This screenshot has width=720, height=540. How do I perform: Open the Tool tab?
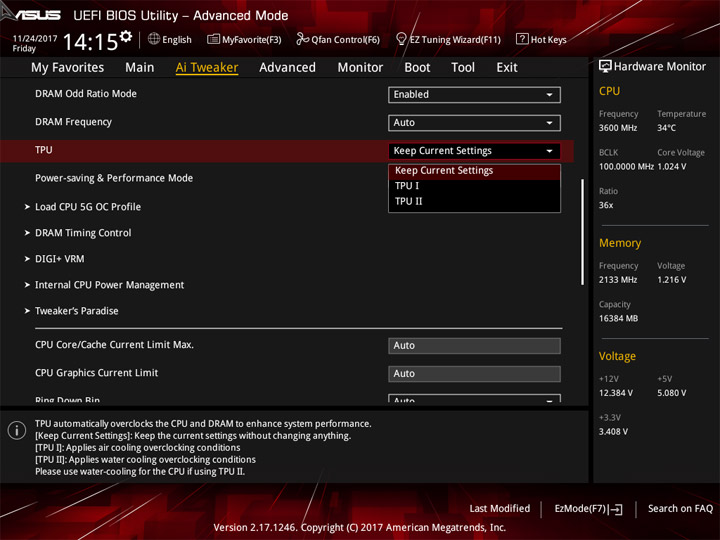pos(463,68)
